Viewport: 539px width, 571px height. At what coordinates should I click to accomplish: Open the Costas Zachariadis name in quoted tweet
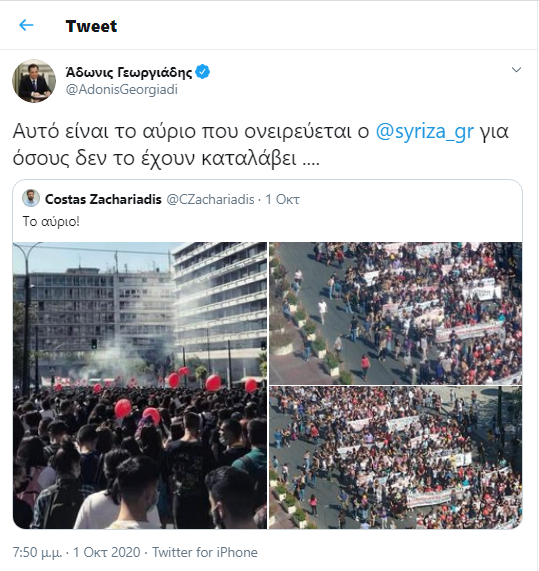pos(103,199)
